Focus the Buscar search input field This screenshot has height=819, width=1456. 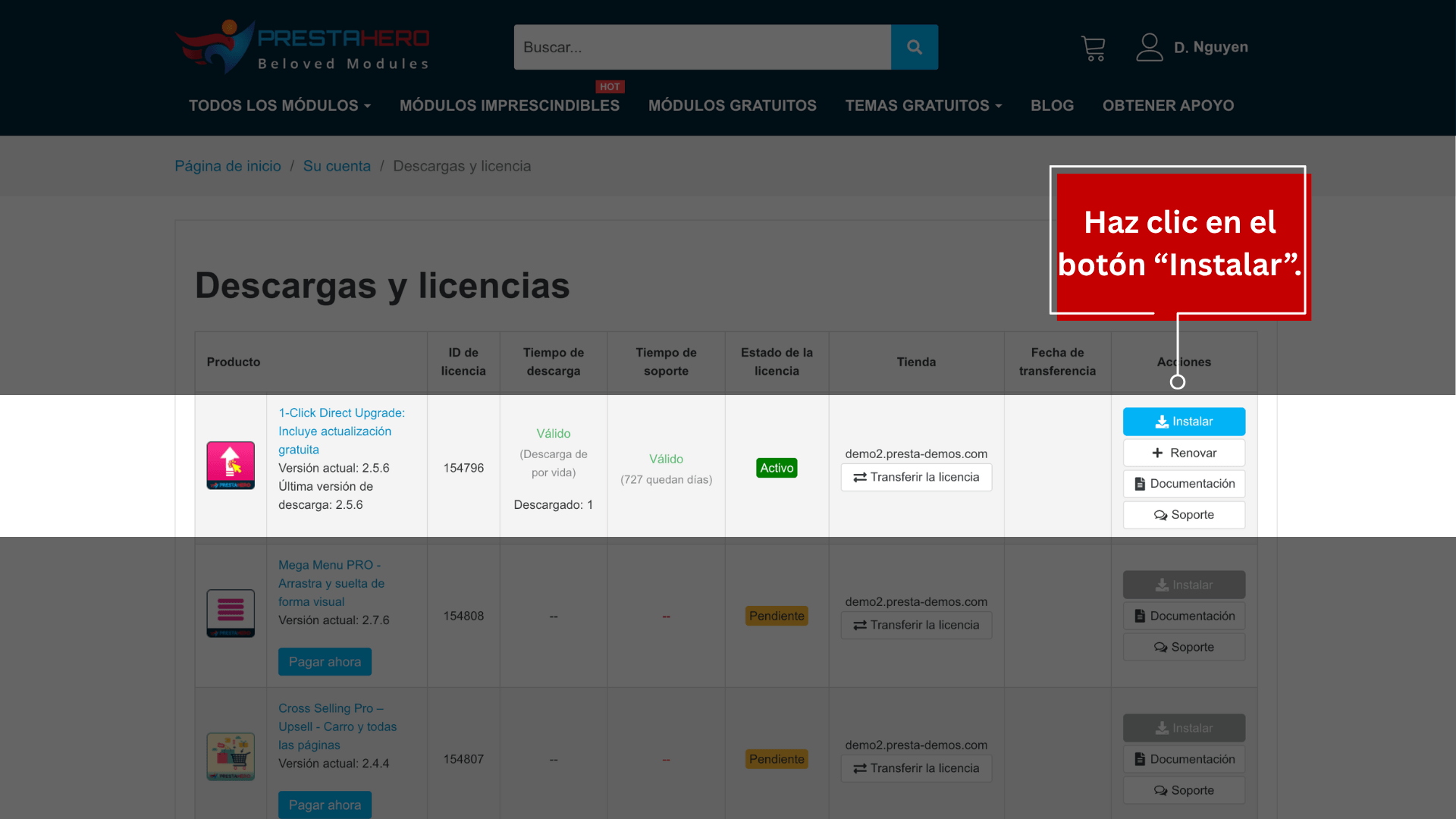click(701, 47)
